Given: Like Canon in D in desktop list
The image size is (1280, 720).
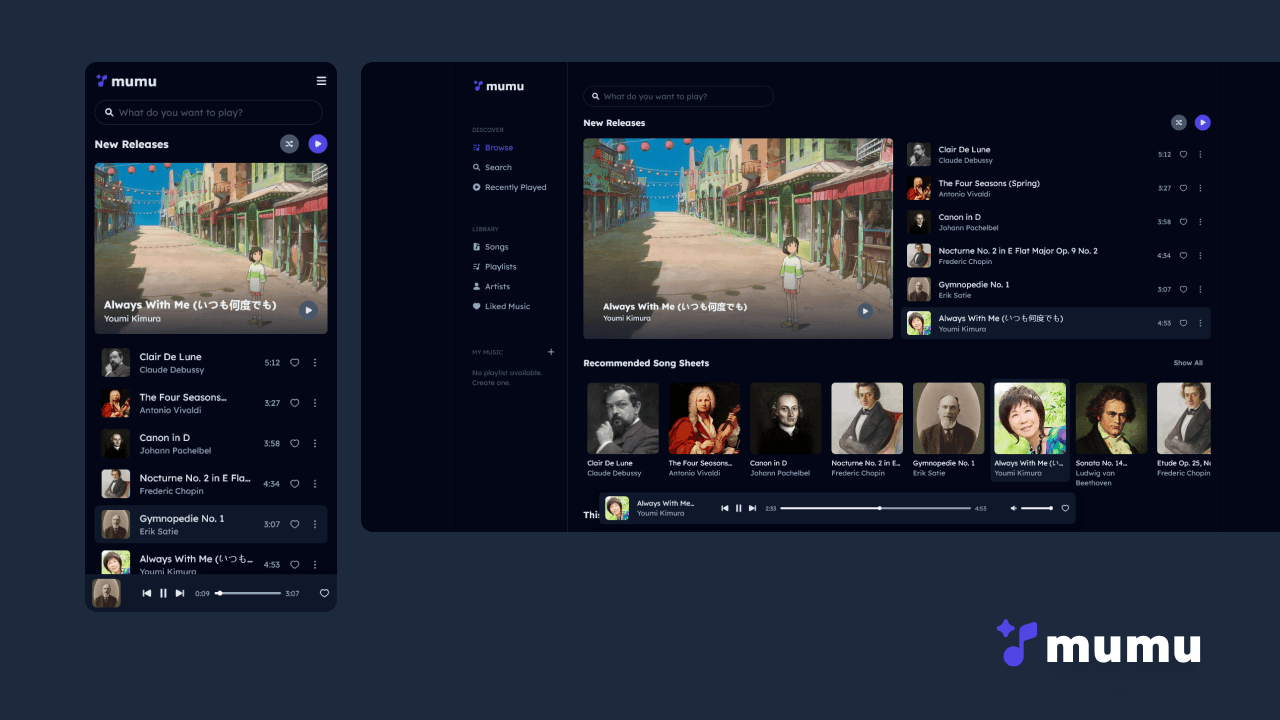Looking at the screenshot, I should pos(1183,222).
